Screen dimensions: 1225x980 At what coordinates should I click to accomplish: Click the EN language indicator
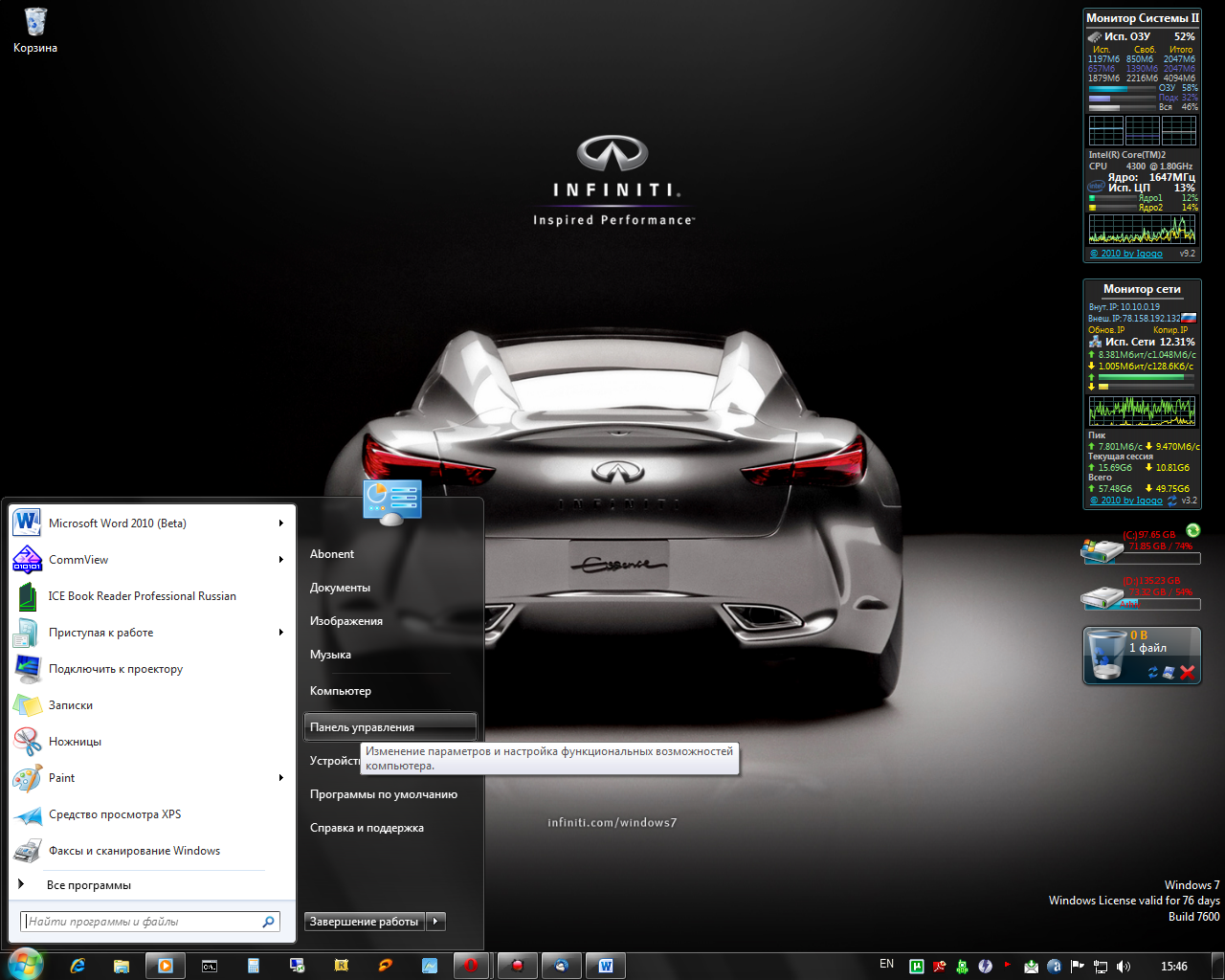pos(887,964)
